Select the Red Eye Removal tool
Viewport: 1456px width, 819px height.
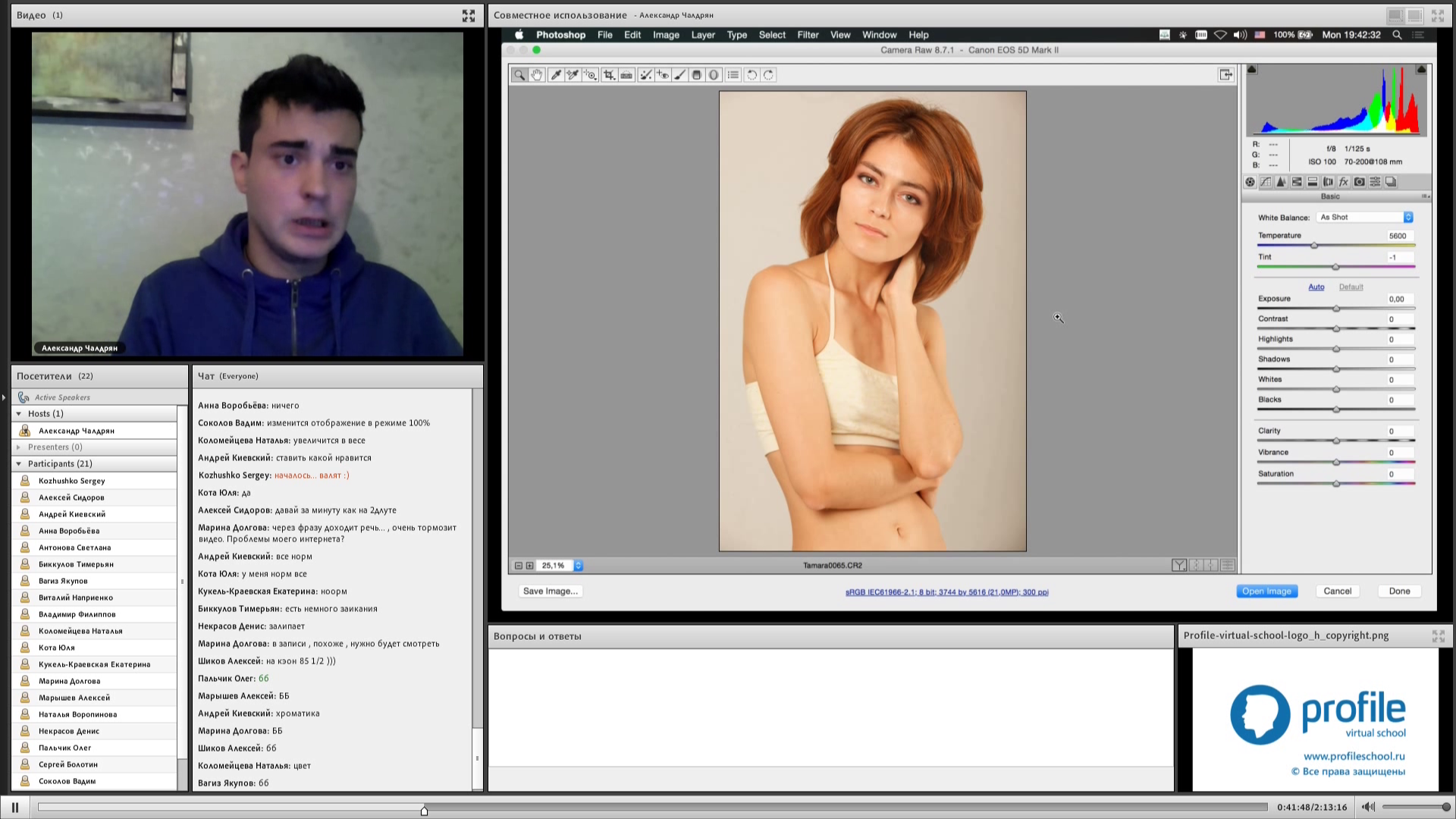pyautogui.click(x=663, y=75)
